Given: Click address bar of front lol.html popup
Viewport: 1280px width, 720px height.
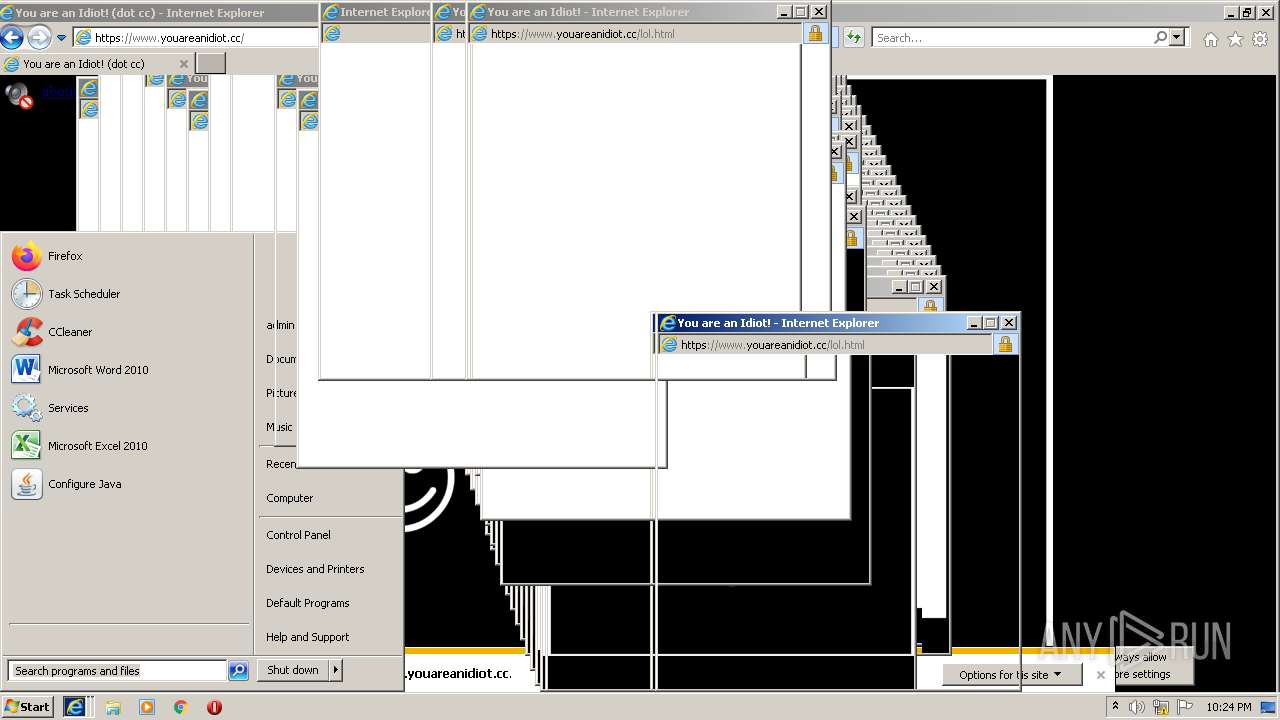Looking at the screenshot, I should (x=826, y=345).
